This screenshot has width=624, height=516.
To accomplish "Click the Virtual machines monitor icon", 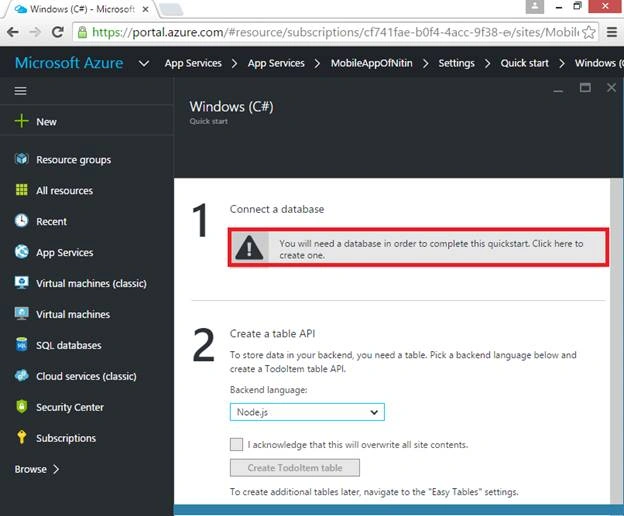I will point(21,313).
